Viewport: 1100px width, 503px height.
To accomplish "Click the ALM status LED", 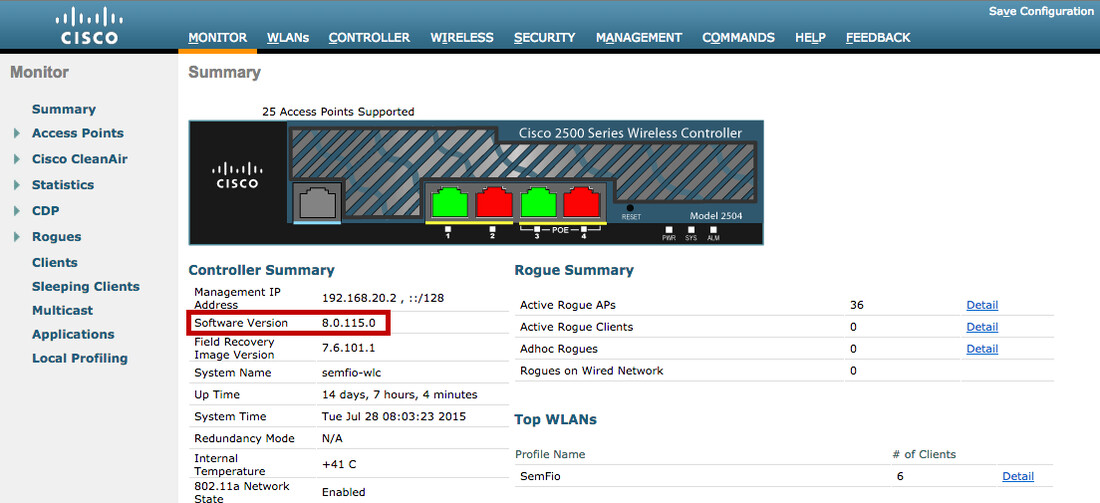I will click(713, 229).
